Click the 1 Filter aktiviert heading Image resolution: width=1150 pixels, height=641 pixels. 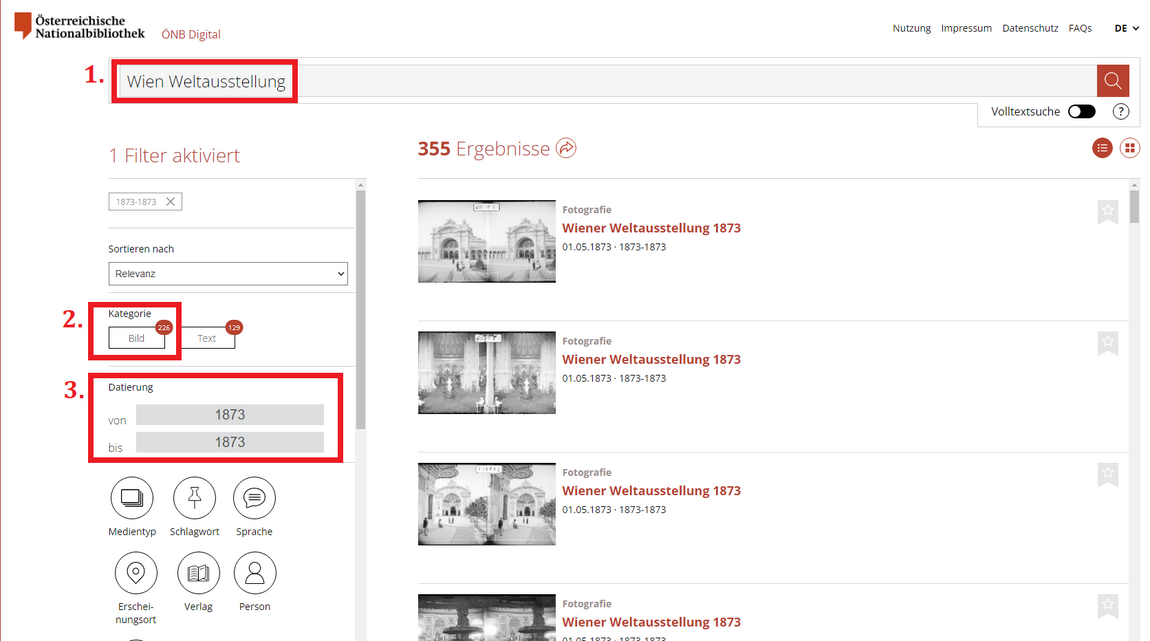click(175, 155)
